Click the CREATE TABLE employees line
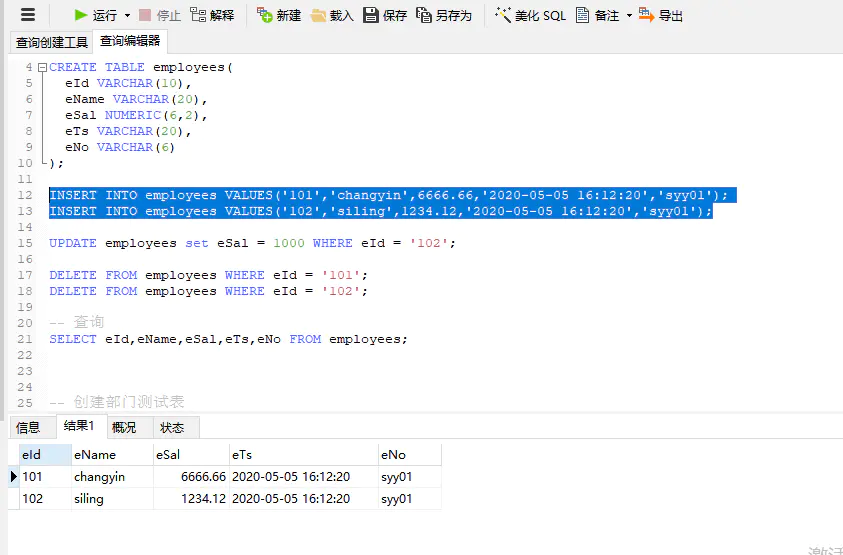843x555 pixels. tap(141, 67)
